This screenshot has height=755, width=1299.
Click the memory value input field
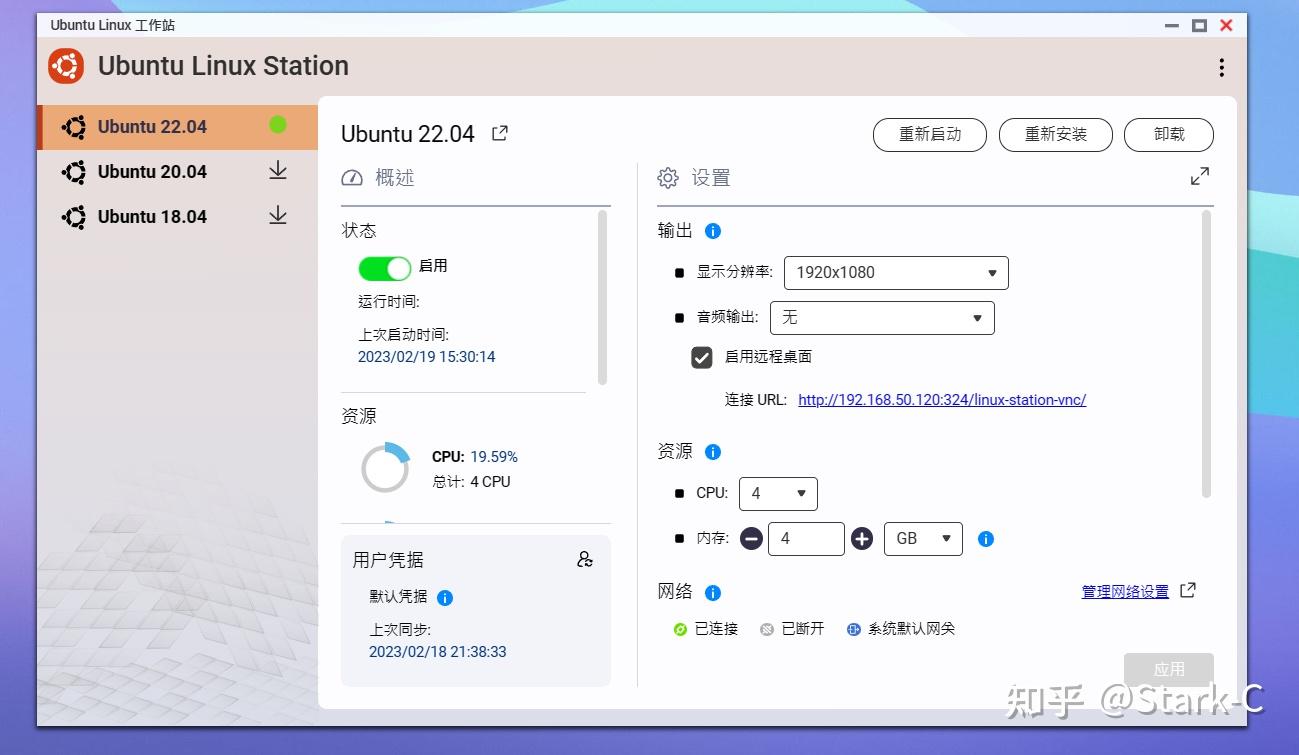(806, 538)
